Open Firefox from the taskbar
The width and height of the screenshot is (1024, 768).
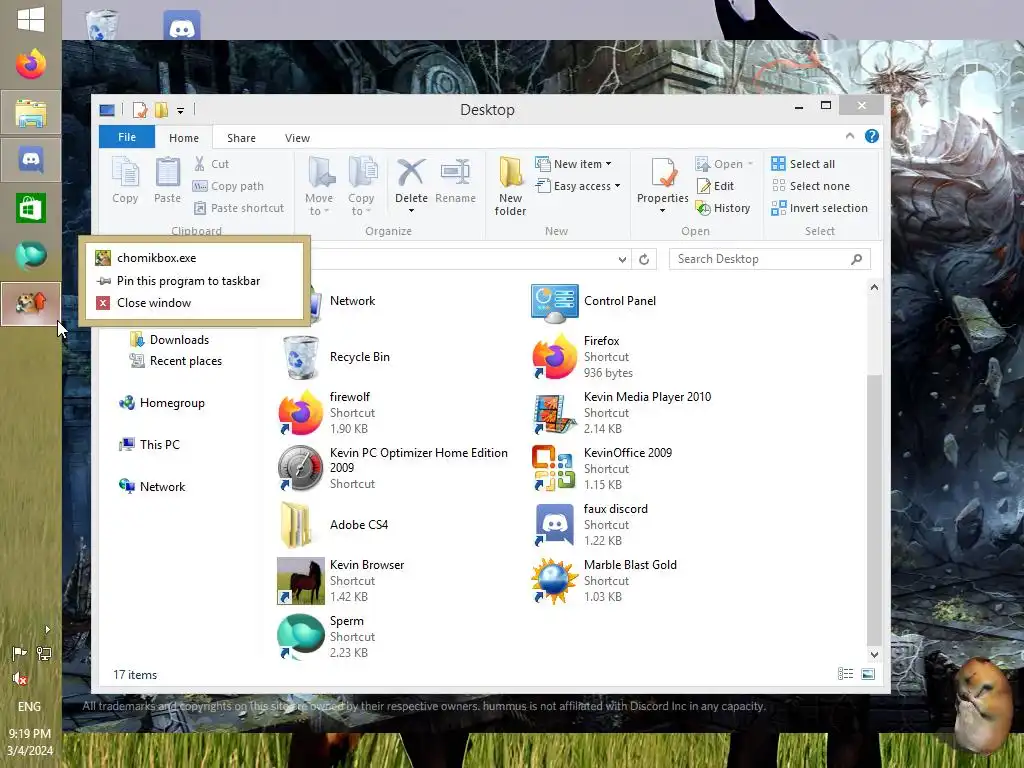tap(31, 65)
